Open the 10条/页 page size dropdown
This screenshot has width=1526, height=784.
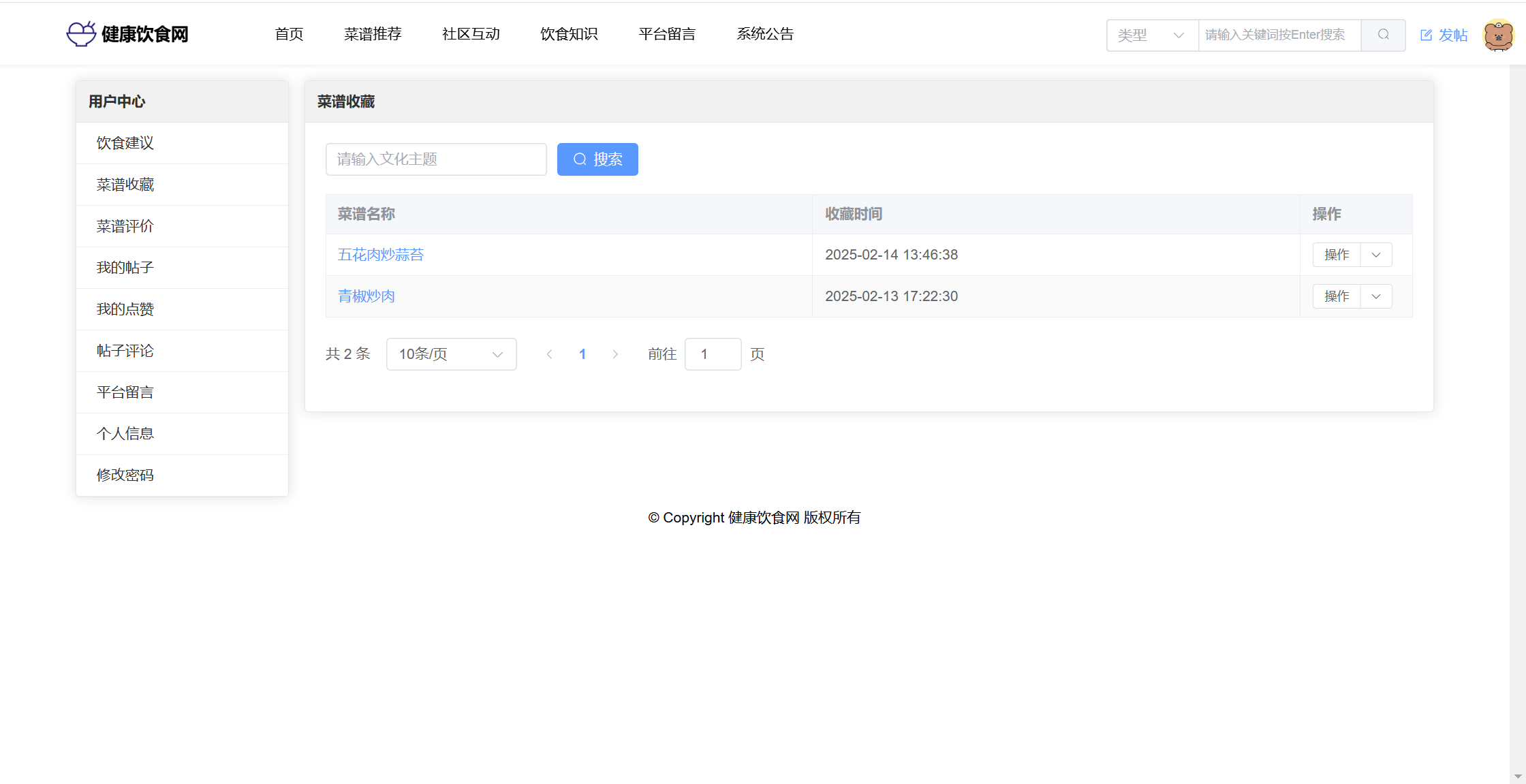[x=451, y=354]
